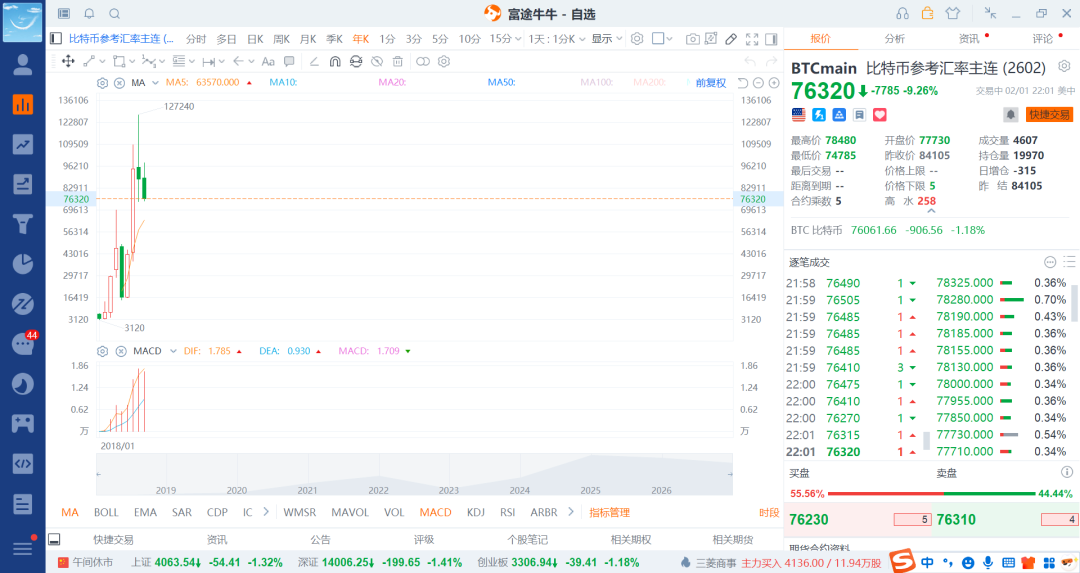The image size is (1080, 573).
Task: Toggle the chart layout square checkbox
Action: (658, 39)
